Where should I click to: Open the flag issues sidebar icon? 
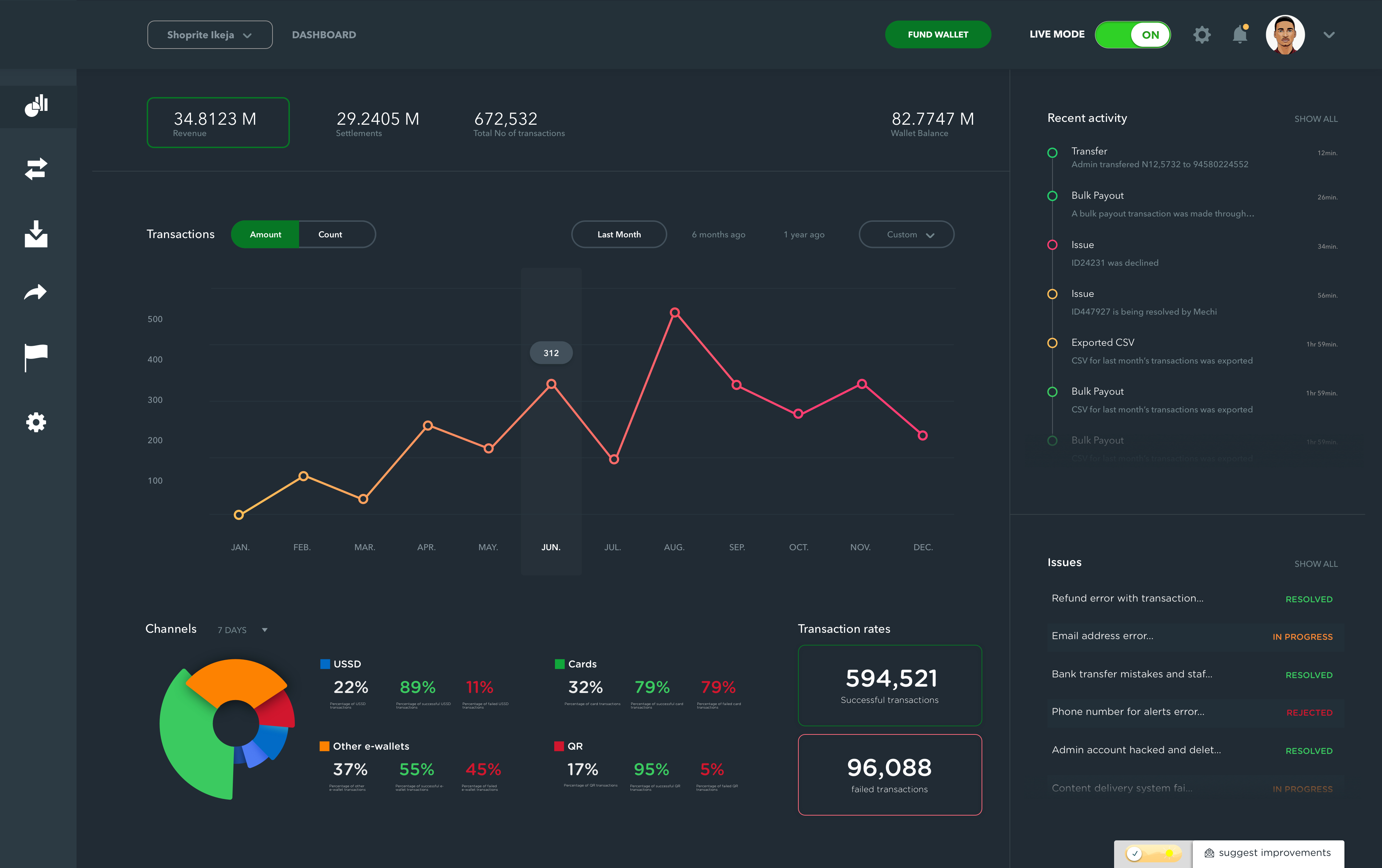35,358
